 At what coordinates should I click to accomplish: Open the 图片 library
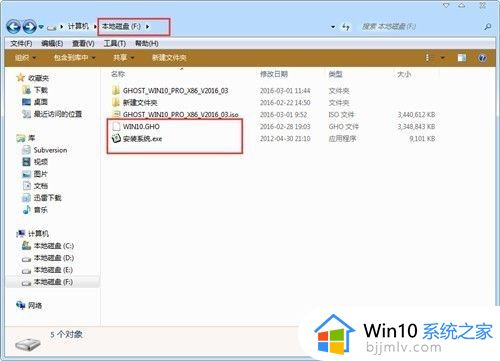click(x=41, y=174)
